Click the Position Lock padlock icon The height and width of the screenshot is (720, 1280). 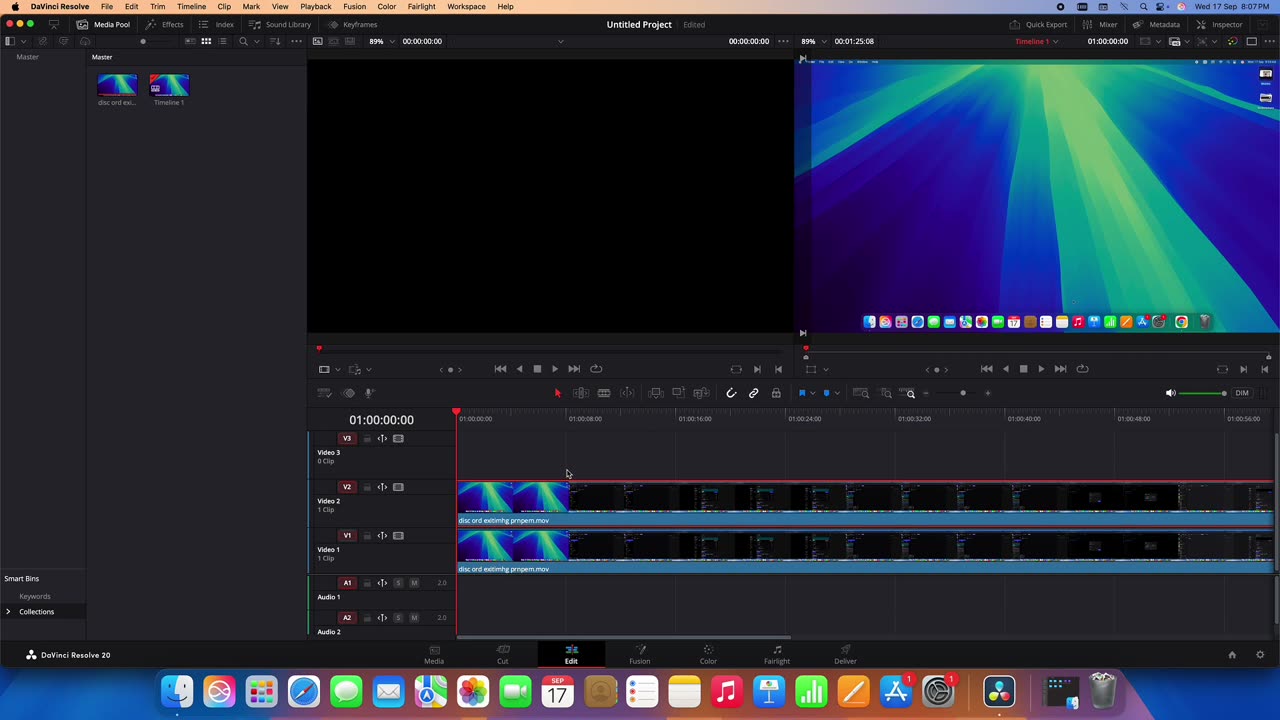coord(776,393)
